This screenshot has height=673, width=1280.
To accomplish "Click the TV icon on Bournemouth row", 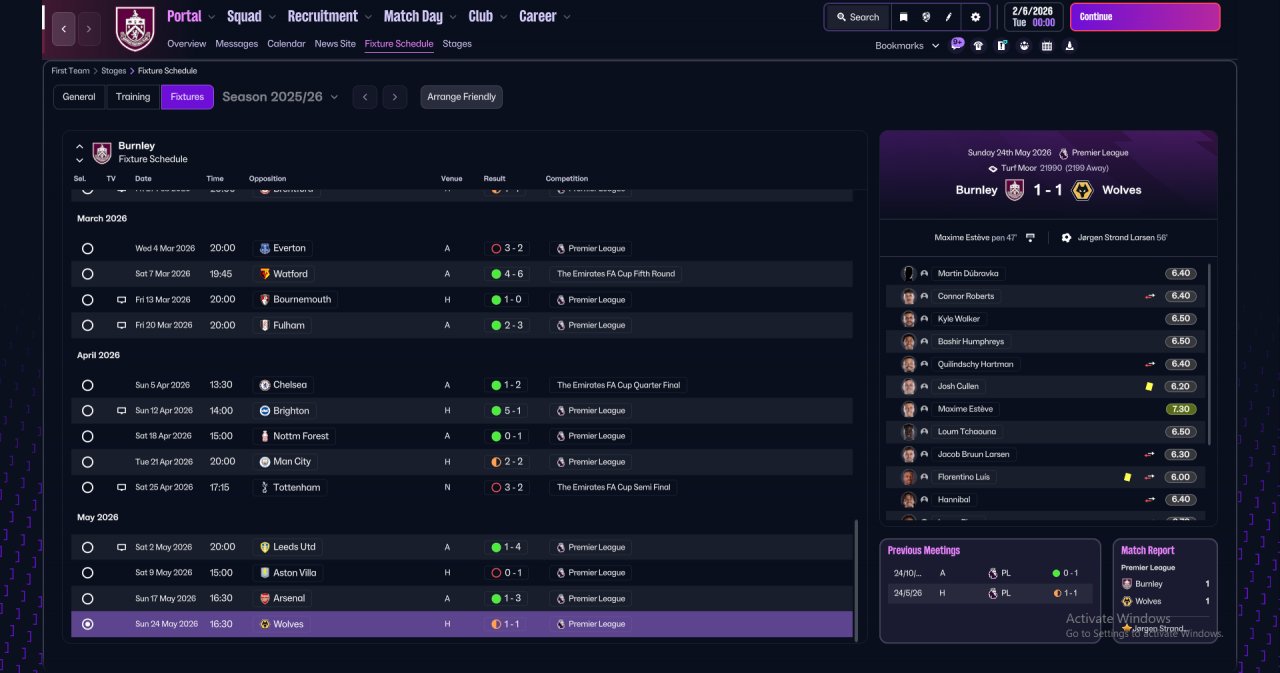I will [x=122, y=300].
